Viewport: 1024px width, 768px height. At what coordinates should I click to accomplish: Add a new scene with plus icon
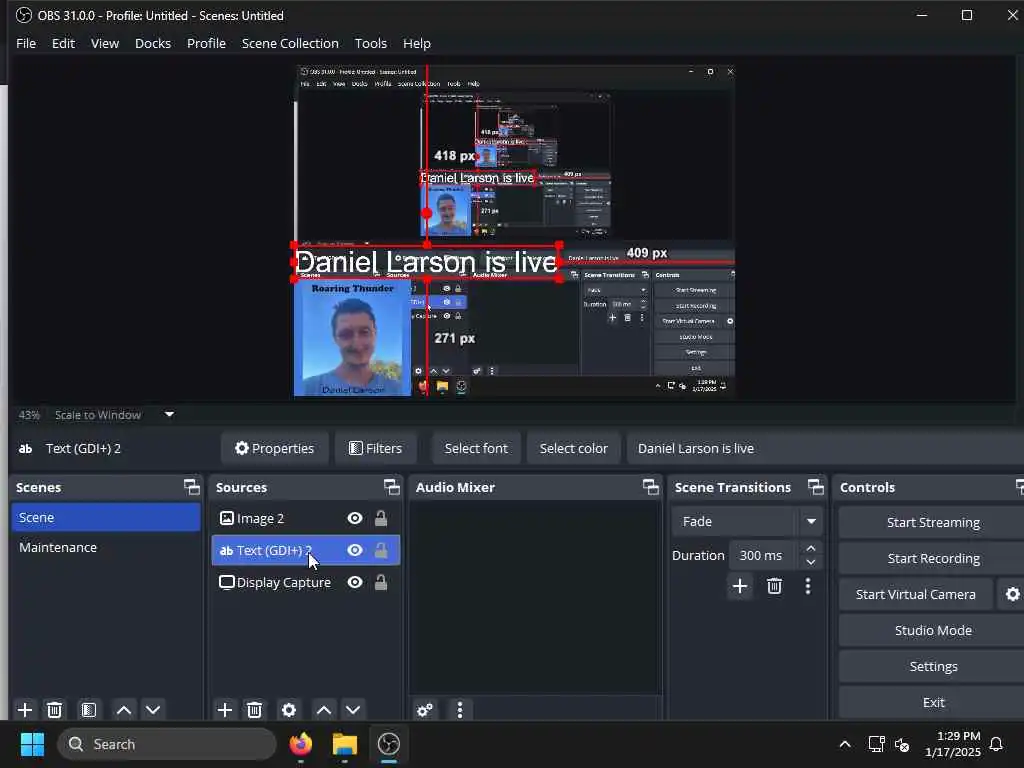(25, 710)
